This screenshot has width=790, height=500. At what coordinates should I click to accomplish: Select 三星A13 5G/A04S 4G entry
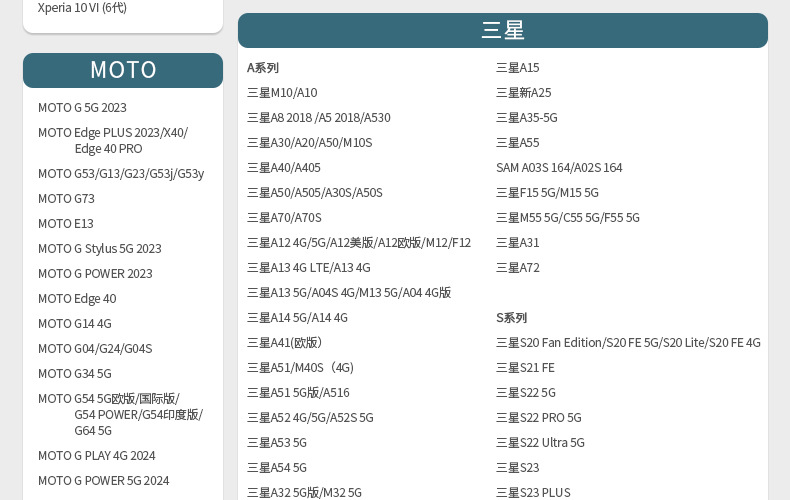coord(349,293)
